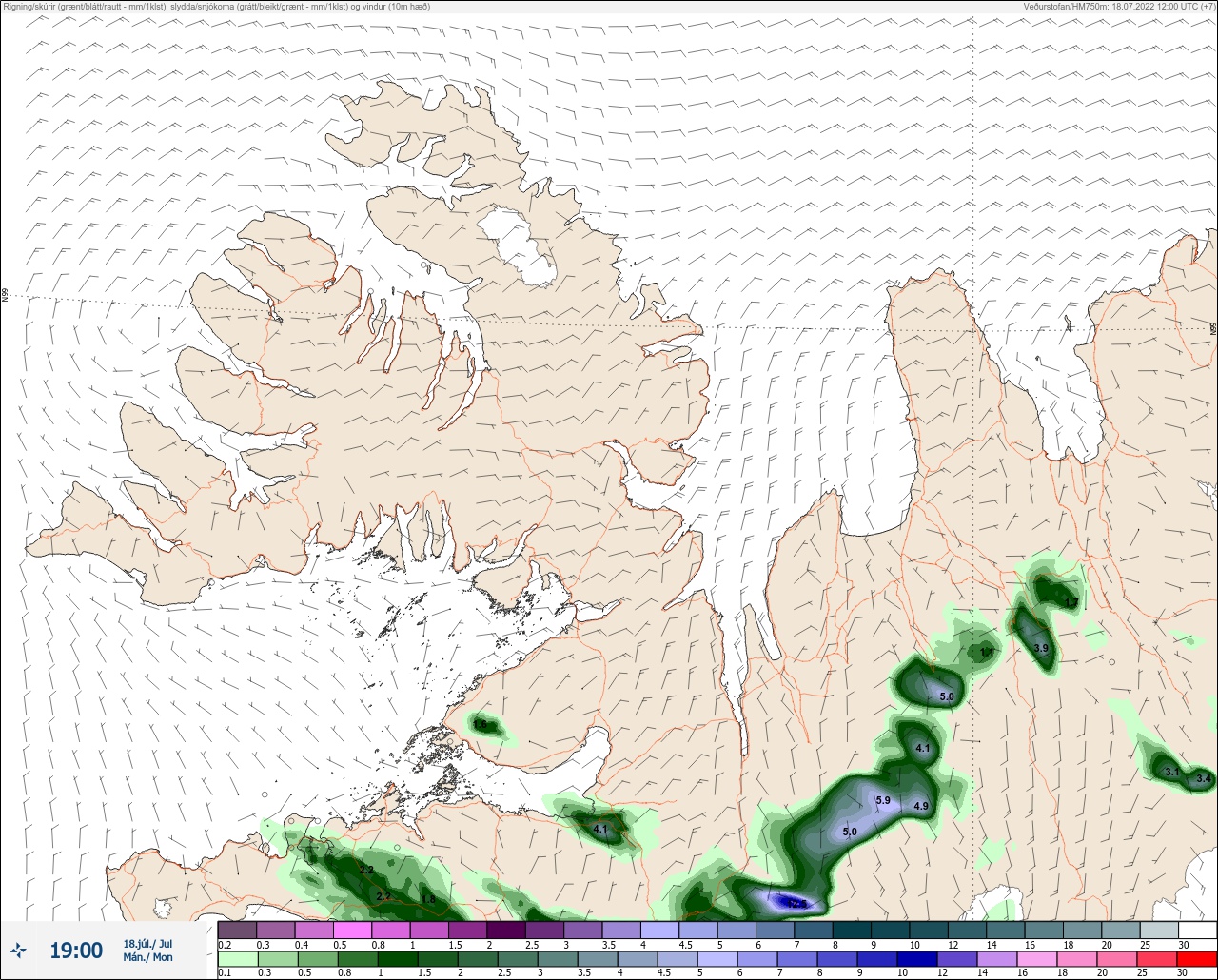Click the compass star logo icon

(x=18, y=950)
